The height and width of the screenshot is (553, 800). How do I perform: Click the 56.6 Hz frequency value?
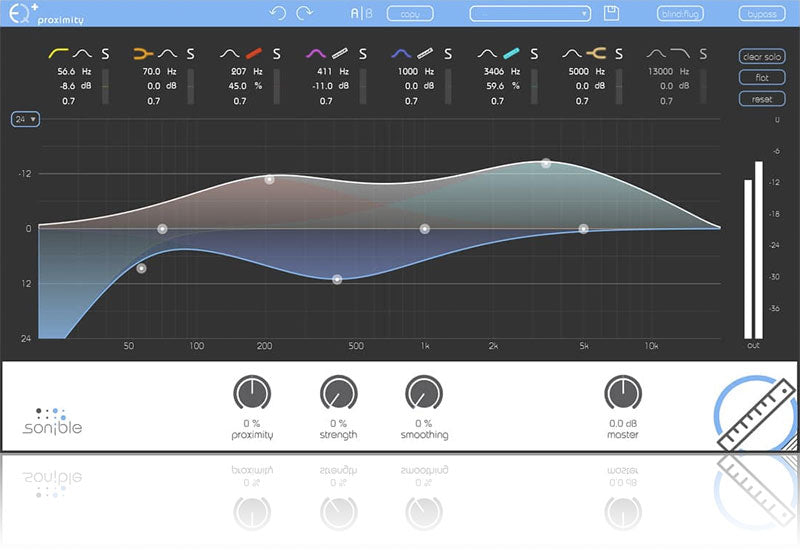tap(66, 71)
